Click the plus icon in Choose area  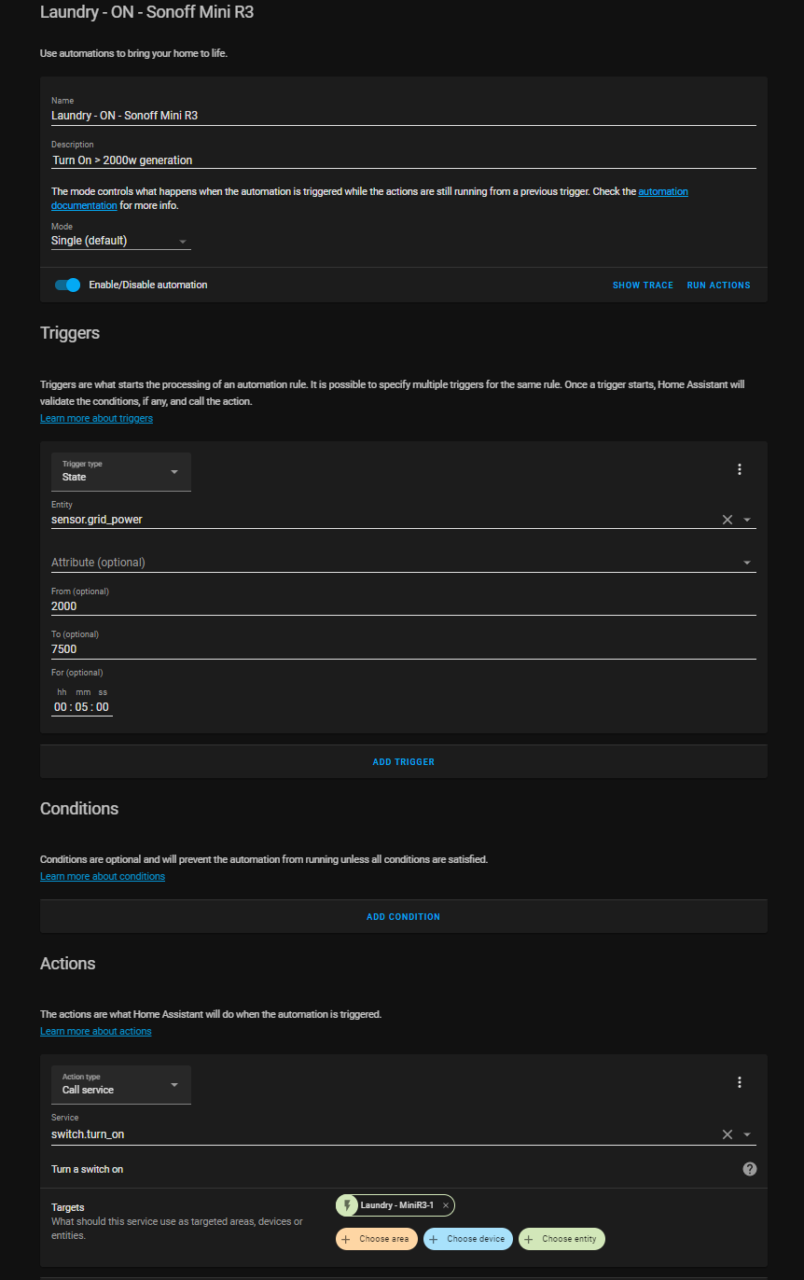point(347,1239)
